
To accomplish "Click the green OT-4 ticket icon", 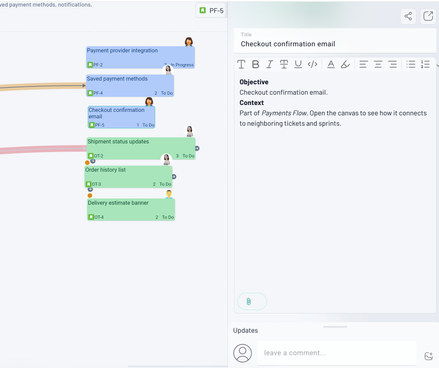I will (x=91, y=217).
